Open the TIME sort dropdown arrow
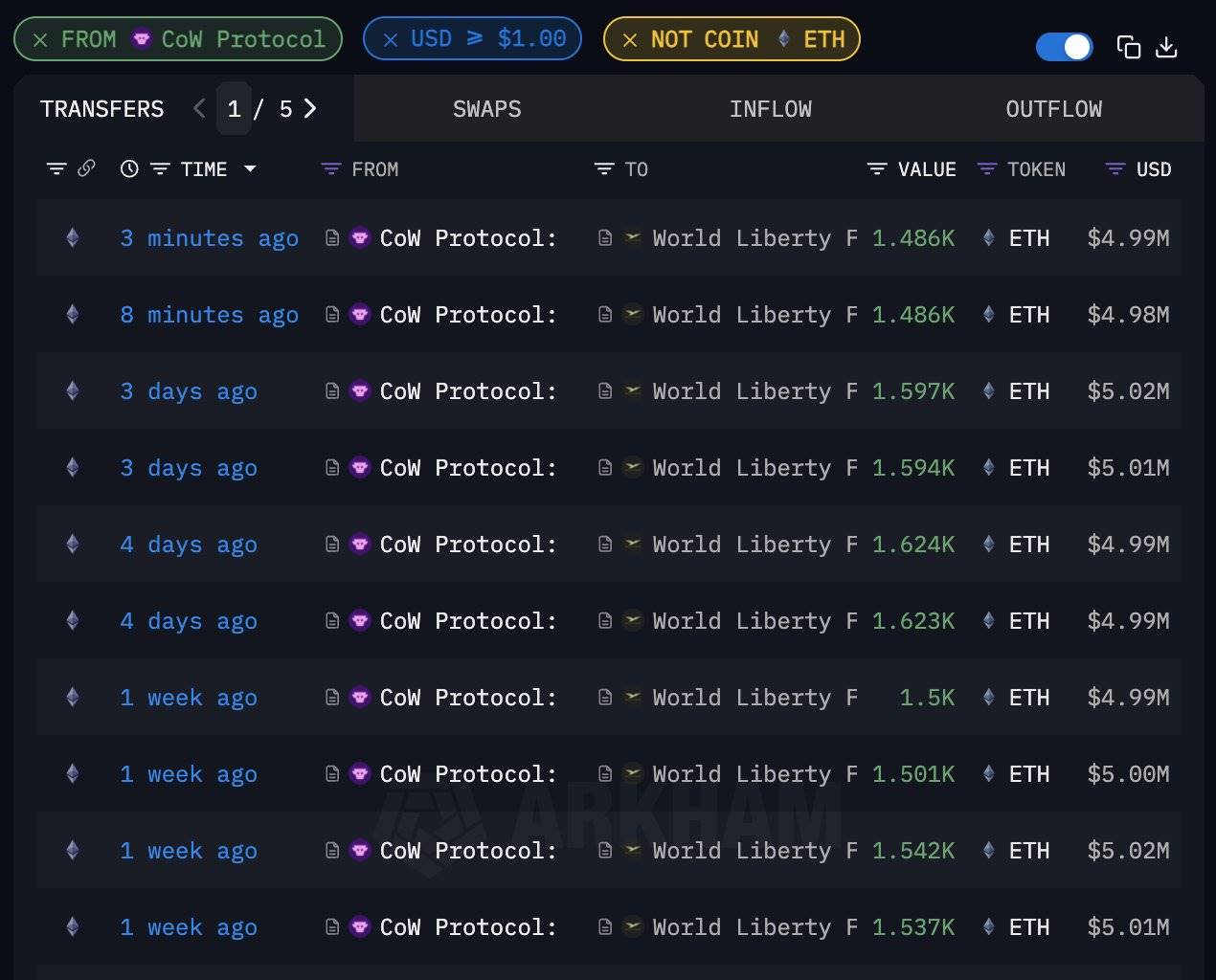Viewport: 1216px width, 980px height. click(250, 168)
